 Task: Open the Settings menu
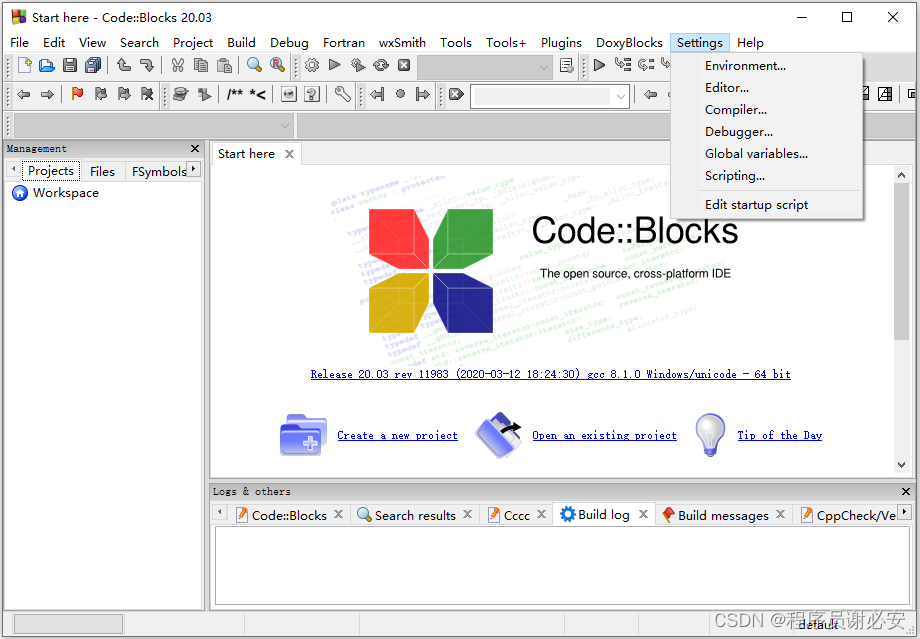(x=699, y=43)
